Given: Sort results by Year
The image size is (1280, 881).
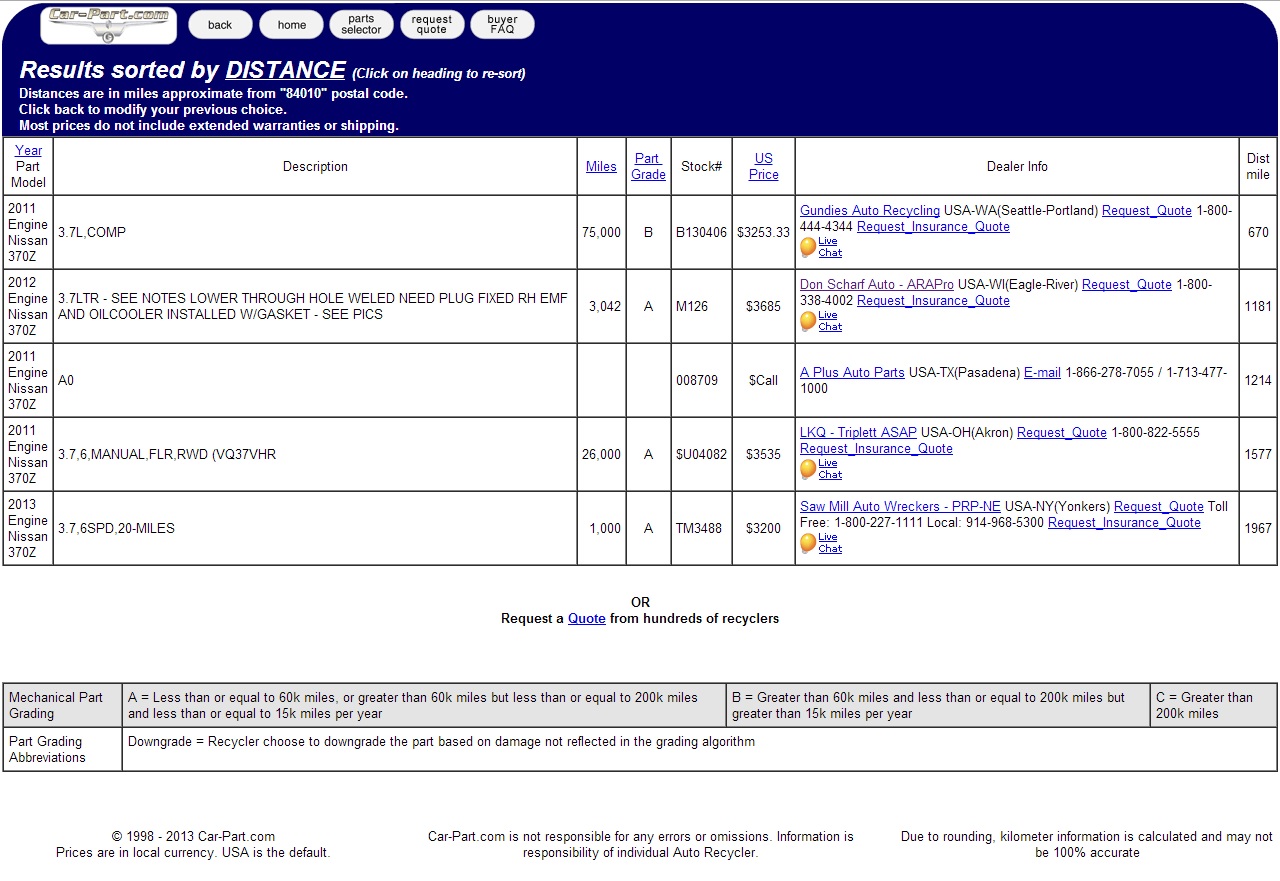Looking at the screenshot, I should (29, 151).
